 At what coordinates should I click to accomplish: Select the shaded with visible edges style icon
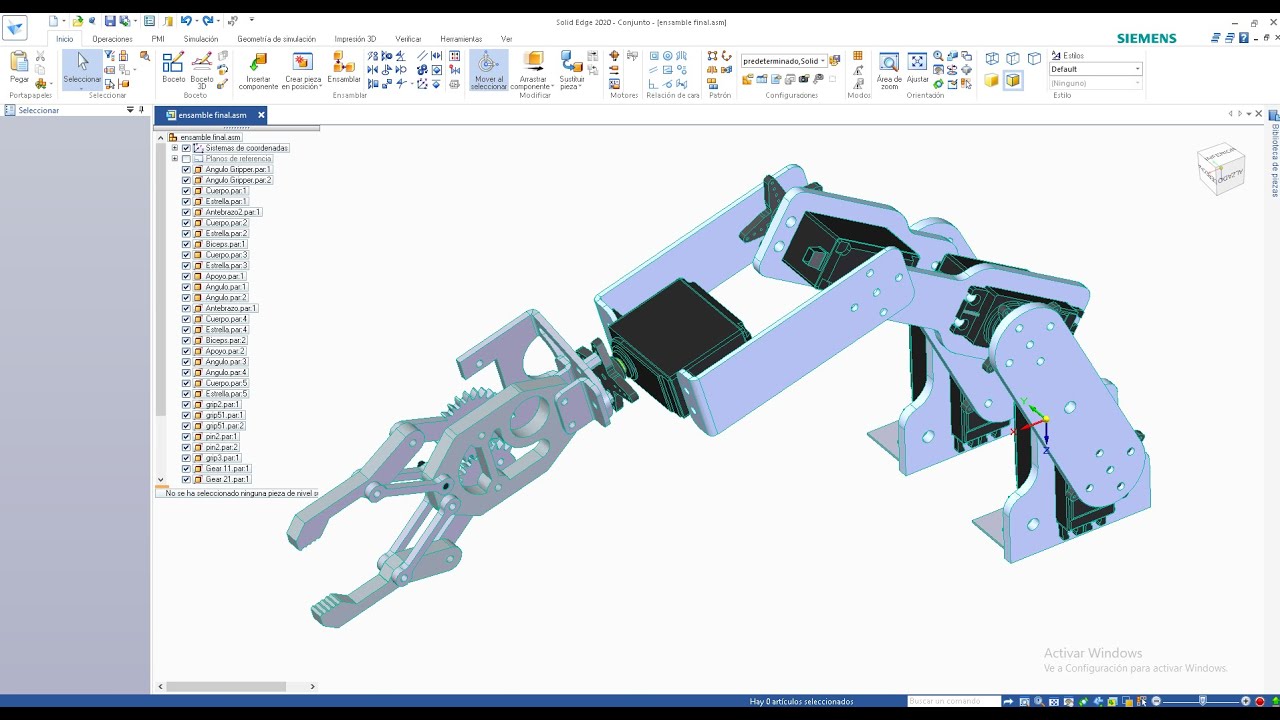1013,80
